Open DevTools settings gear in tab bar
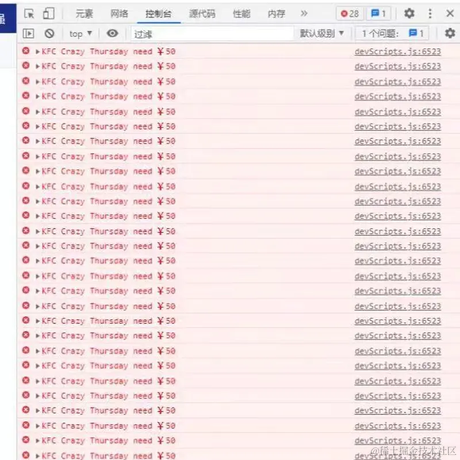This screenshot has height=460, width=460. pos(409,14)
